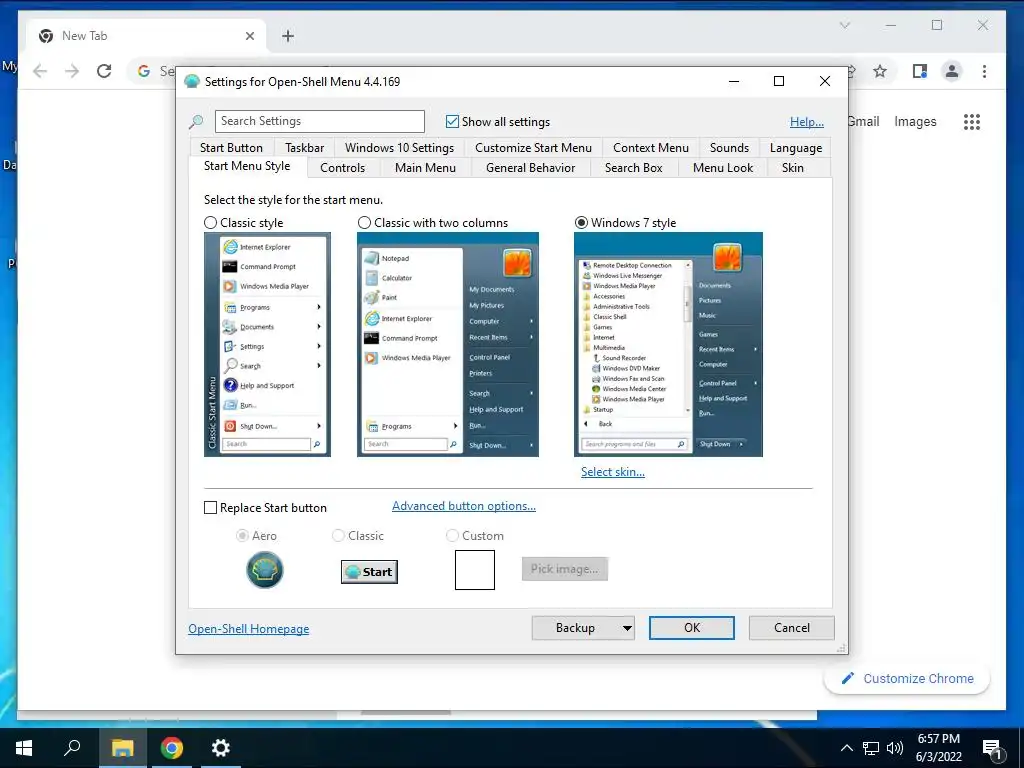The width and height of the screenshot is (1024, 768).
Task: Switch to Start Button tab
Action: click(x=231, y=148)
